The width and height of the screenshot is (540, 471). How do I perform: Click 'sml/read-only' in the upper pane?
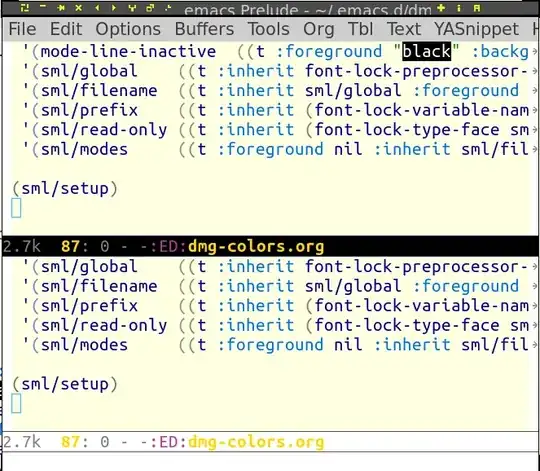104,130
